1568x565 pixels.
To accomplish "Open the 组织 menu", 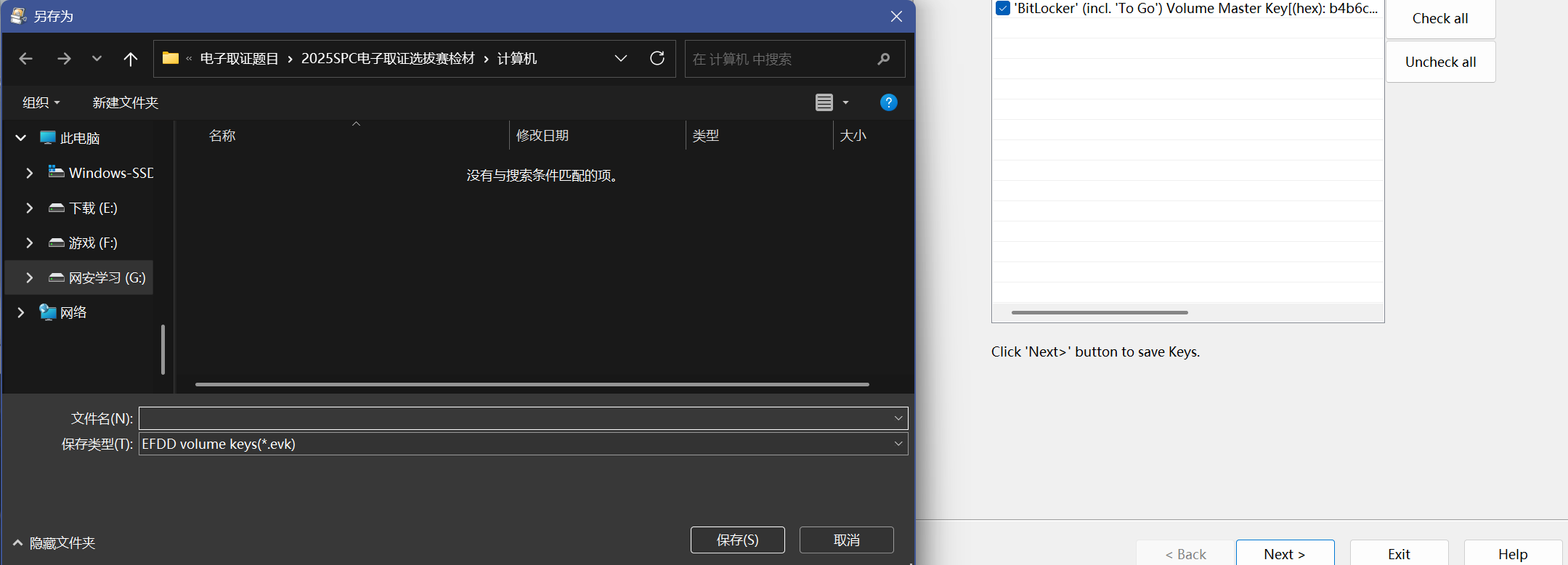I will tap(41, 102).
